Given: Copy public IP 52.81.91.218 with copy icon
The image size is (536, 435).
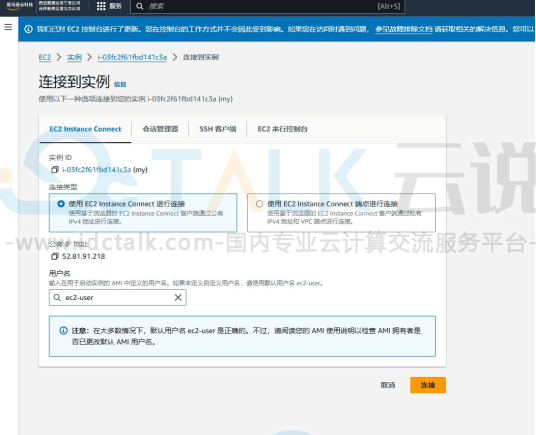Looking at the screenshot, I should (x=55, y=256).
